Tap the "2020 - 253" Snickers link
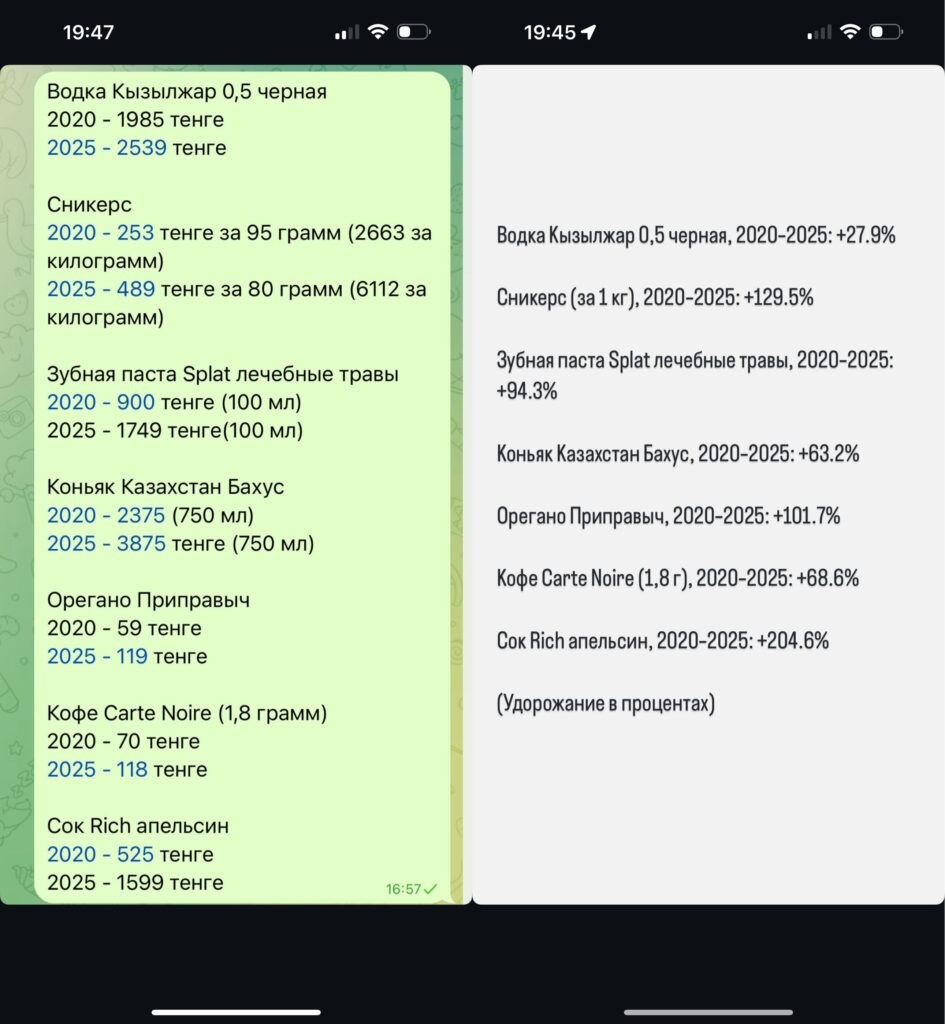The width and height of the screenshot is (945, 1024). [x=100, y=233]
